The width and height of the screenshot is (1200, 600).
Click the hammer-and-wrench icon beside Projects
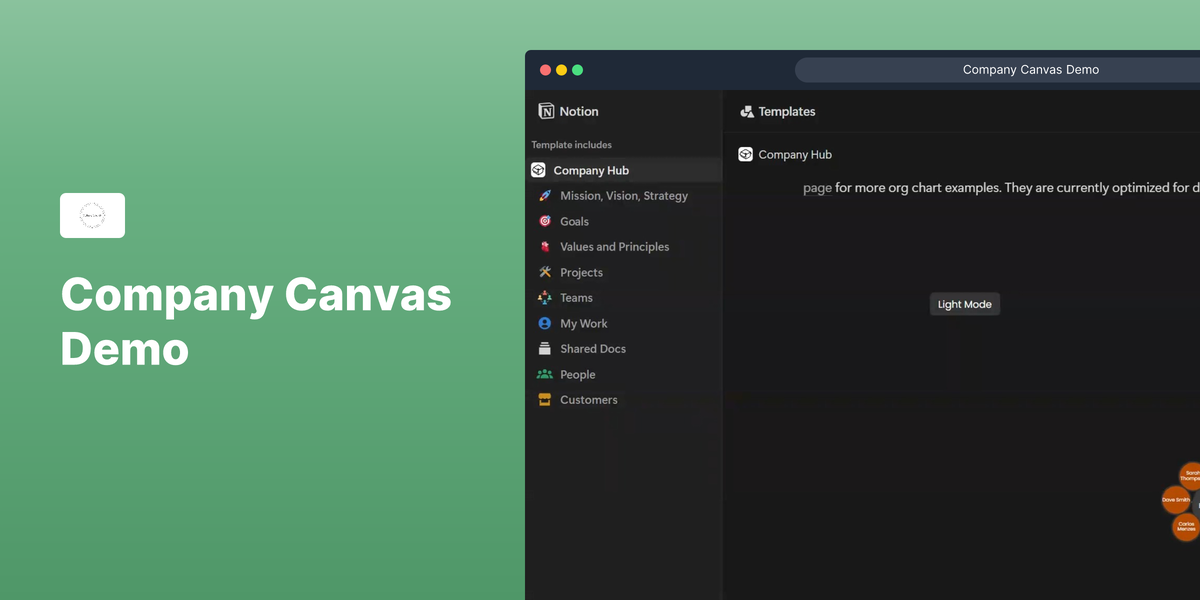click(545, 272)
